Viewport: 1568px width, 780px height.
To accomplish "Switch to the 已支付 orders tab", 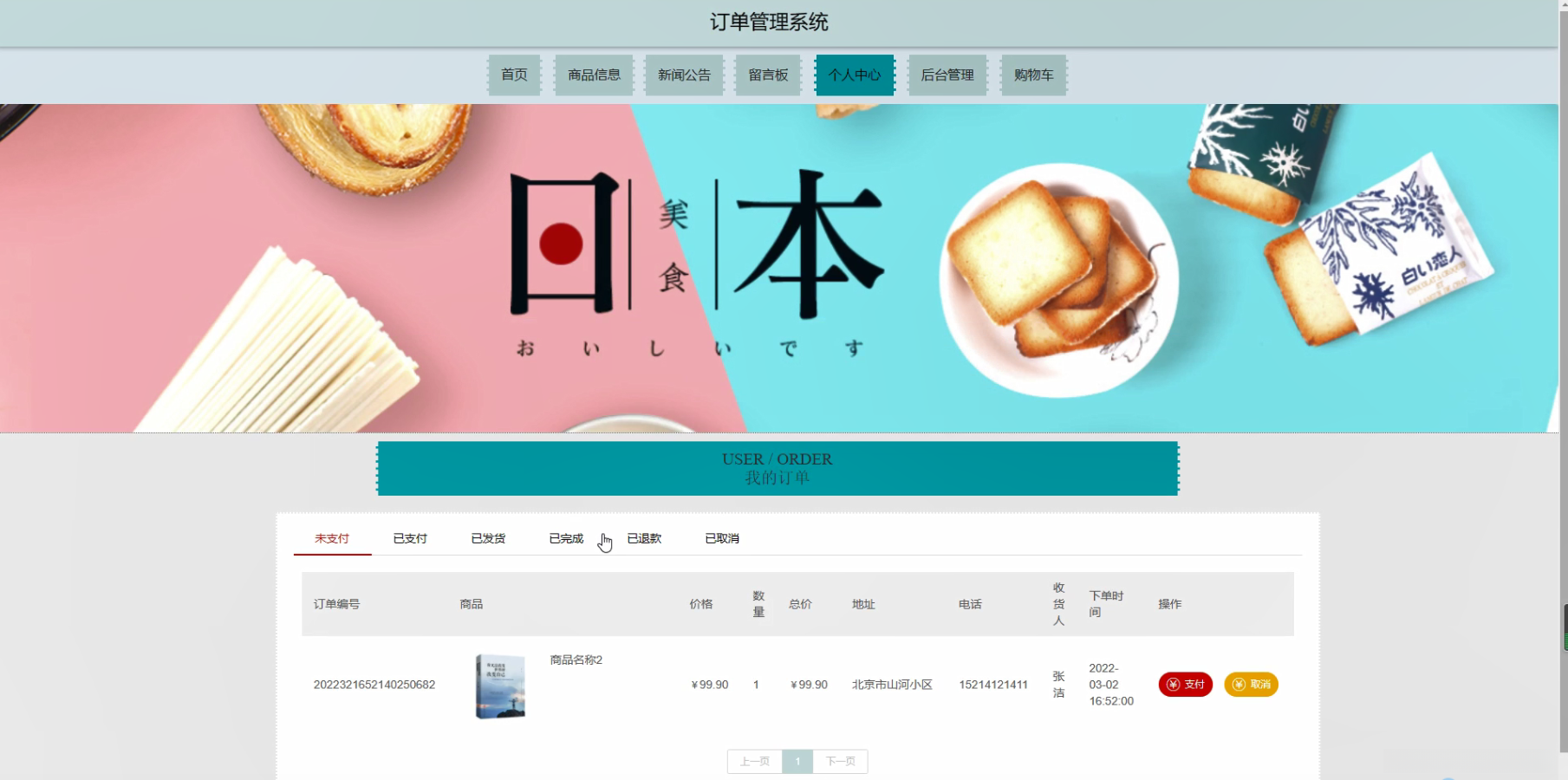I will pos(410,538).
